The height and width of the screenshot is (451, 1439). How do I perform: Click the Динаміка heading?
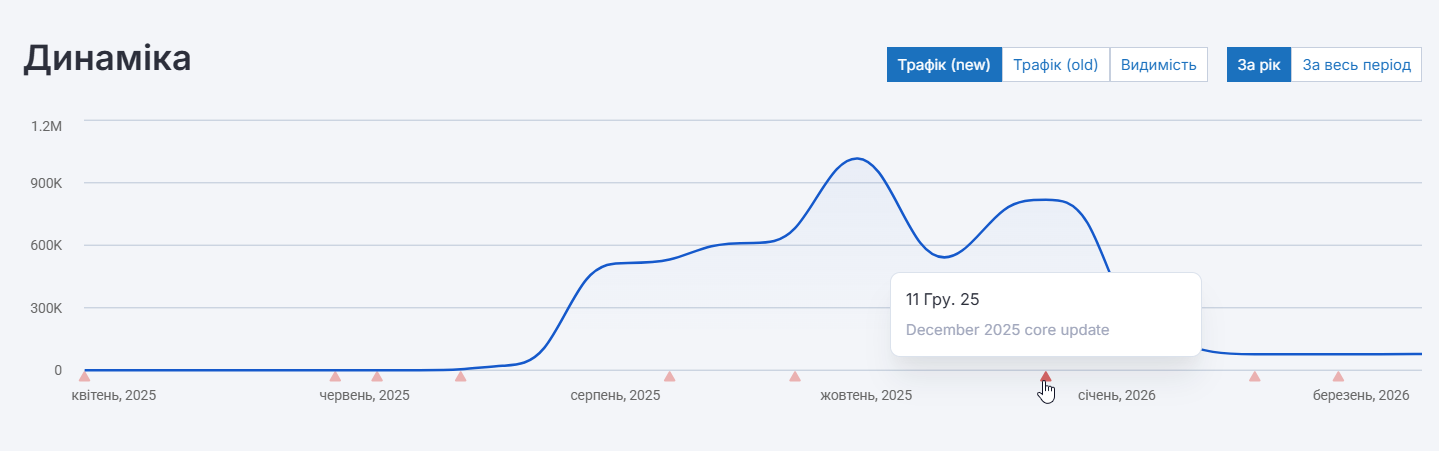(x=107, y=58)
